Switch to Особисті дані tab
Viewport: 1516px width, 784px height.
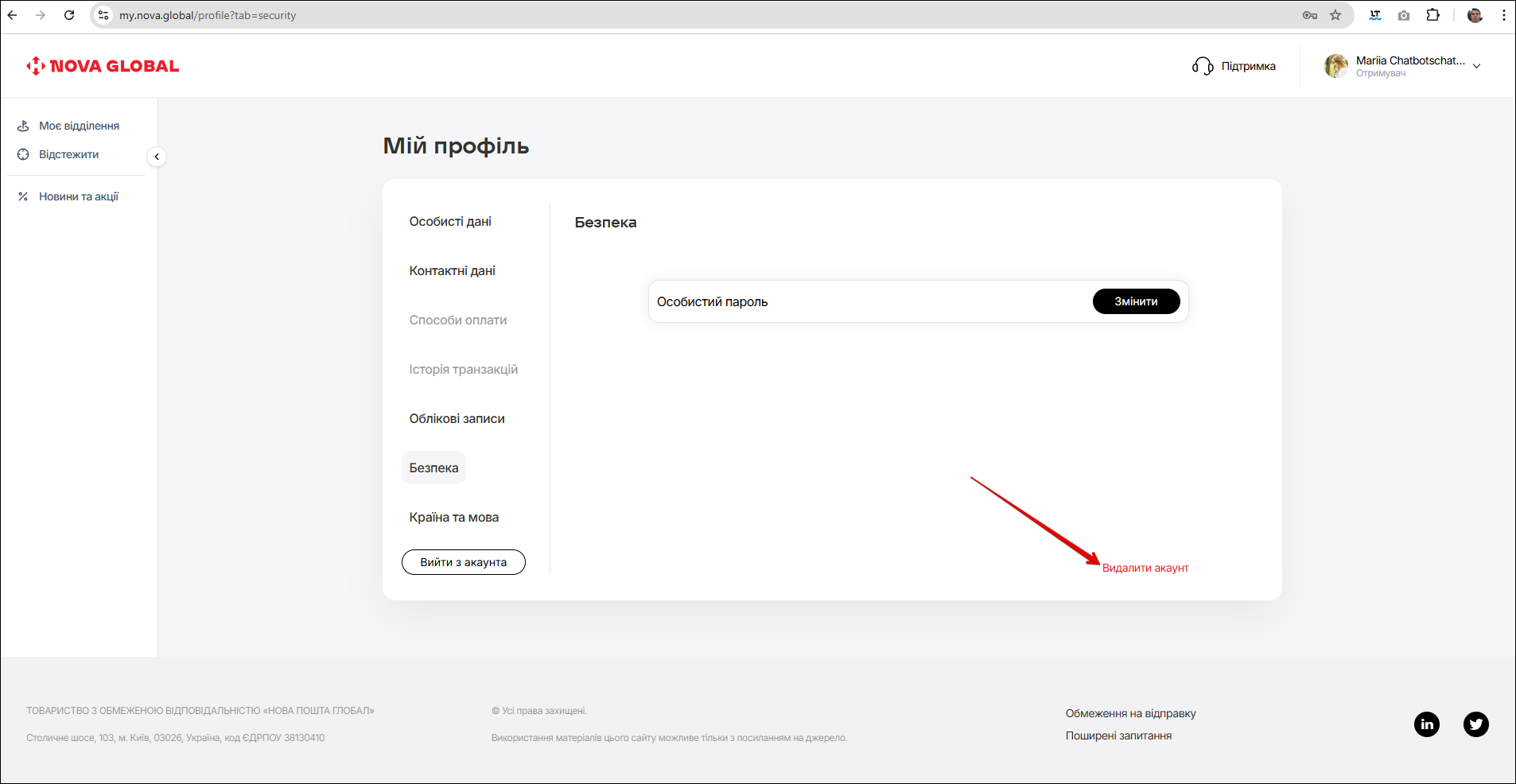tap(450, 222)
